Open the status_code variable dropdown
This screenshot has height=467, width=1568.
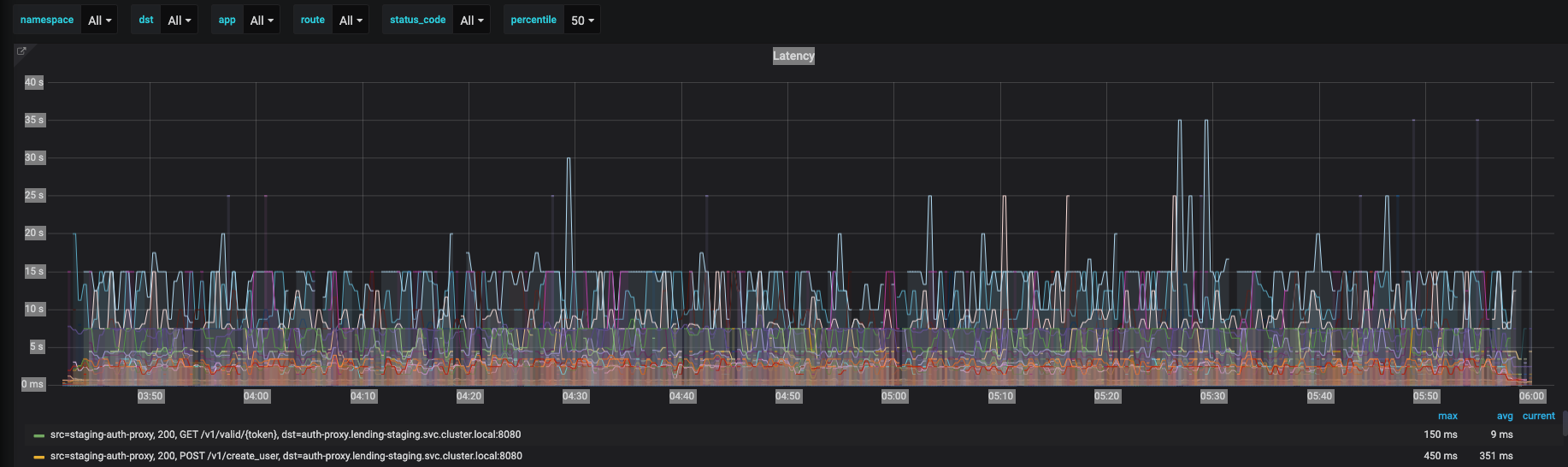tap(472, 20)
